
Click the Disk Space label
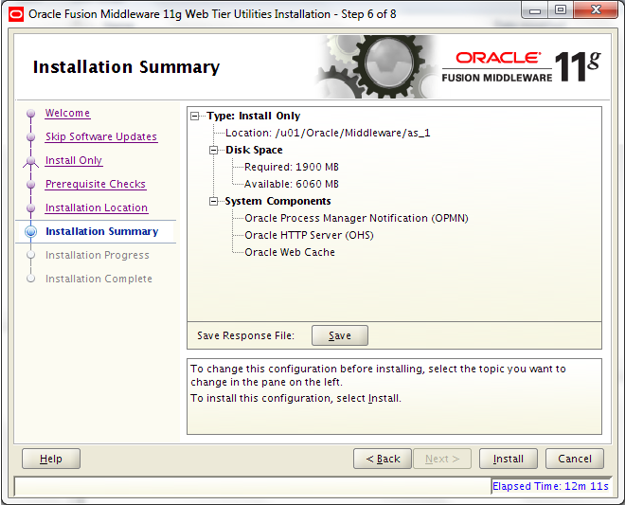coord(254,150)
